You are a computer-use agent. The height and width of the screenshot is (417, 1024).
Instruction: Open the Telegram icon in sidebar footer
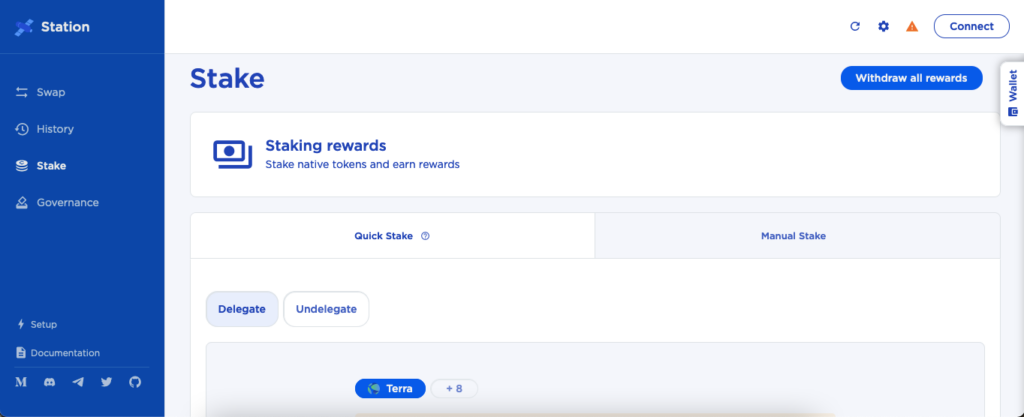pos(78,382)
